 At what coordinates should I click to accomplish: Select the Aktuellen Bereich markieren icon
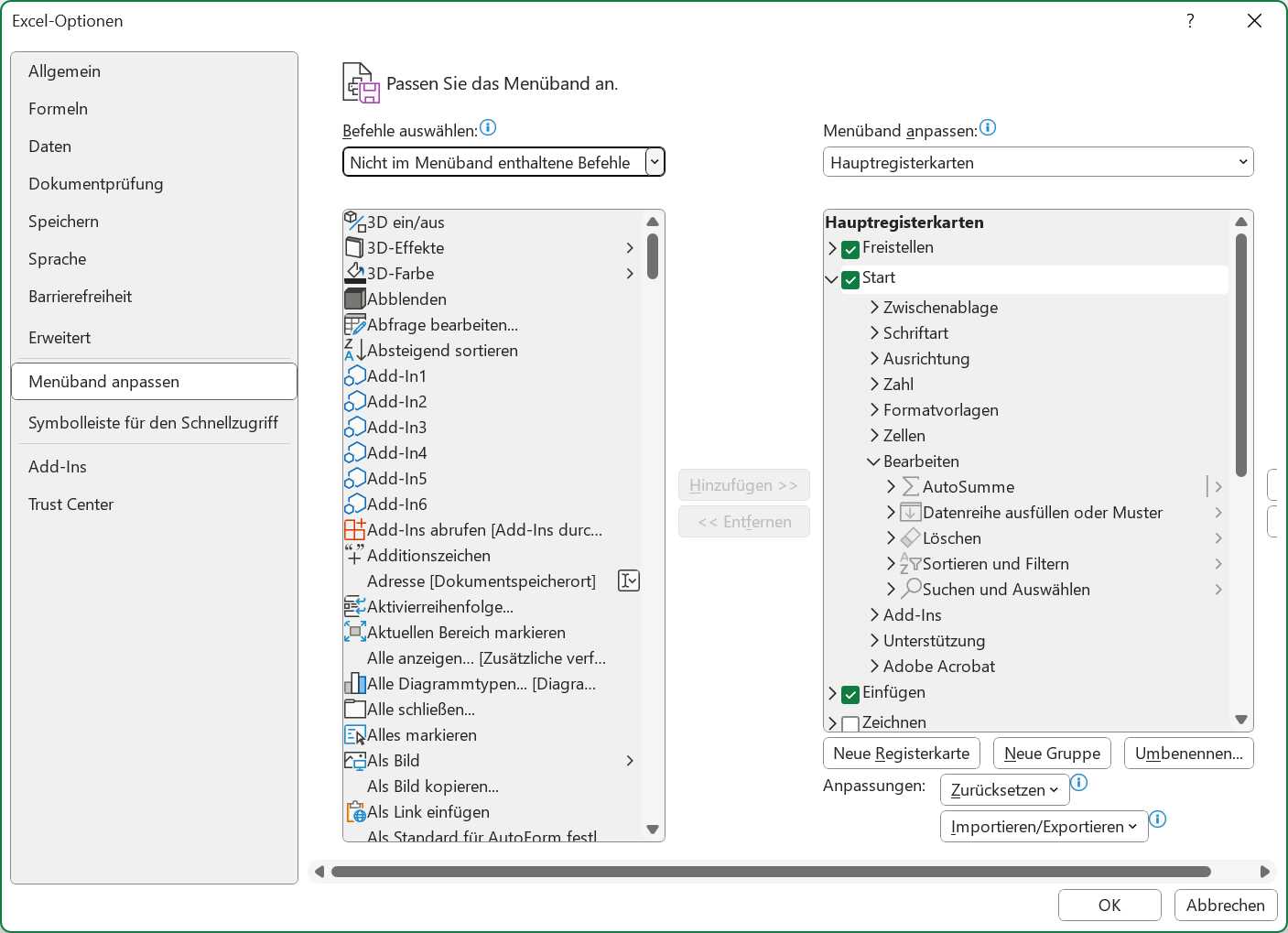(354, 632)
